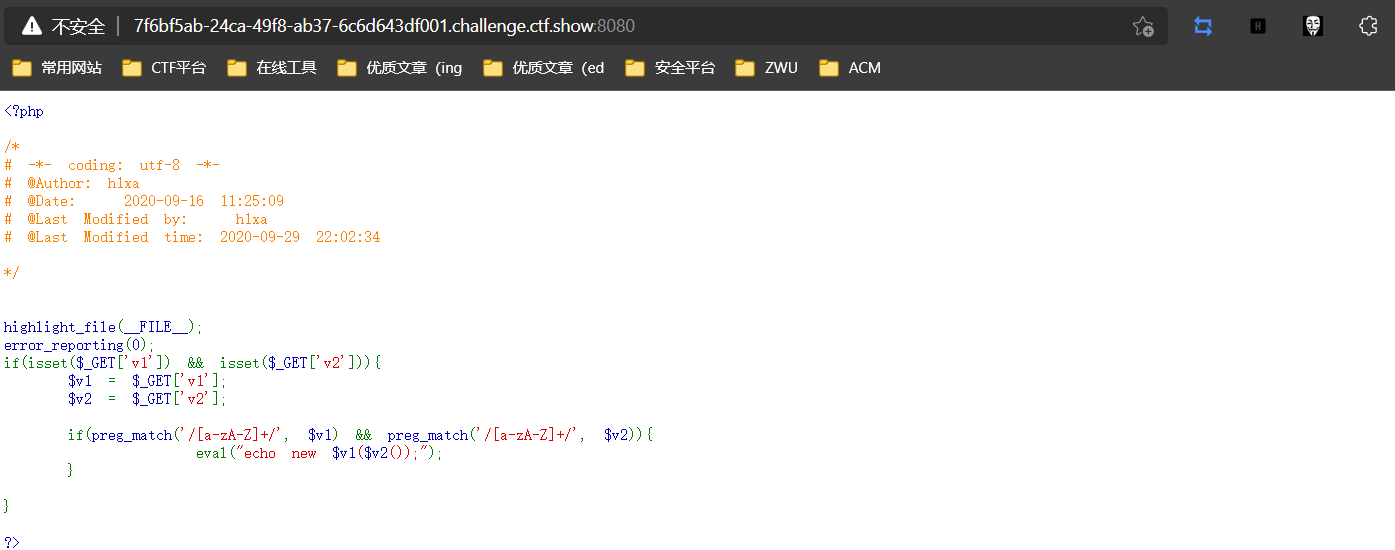
Task: Click the $v2 = $_GET['v2']; line
Action: [148, 399]
